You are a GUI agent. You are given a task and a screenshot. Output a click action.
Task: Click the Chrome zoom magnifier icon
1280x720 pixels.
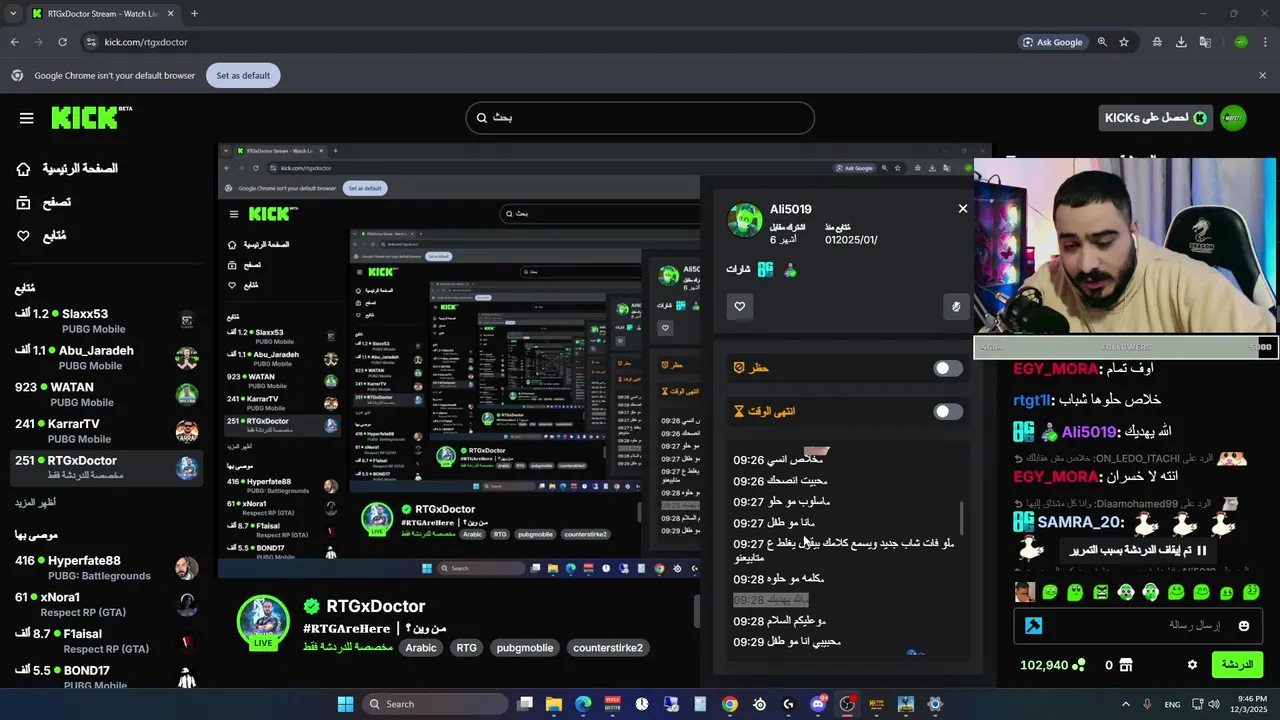click(1102, 42)
